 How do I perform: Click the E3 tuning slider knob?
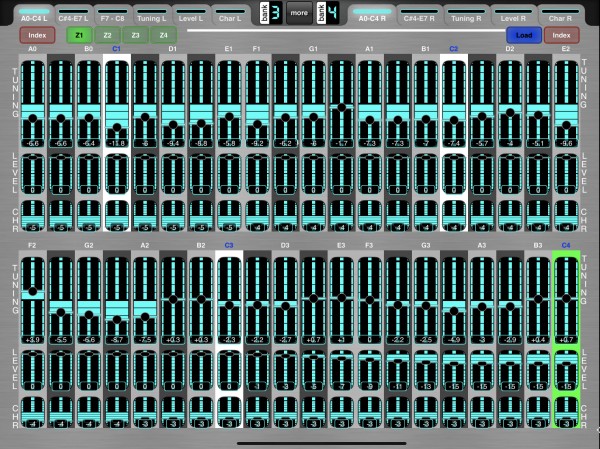[341, 297]
